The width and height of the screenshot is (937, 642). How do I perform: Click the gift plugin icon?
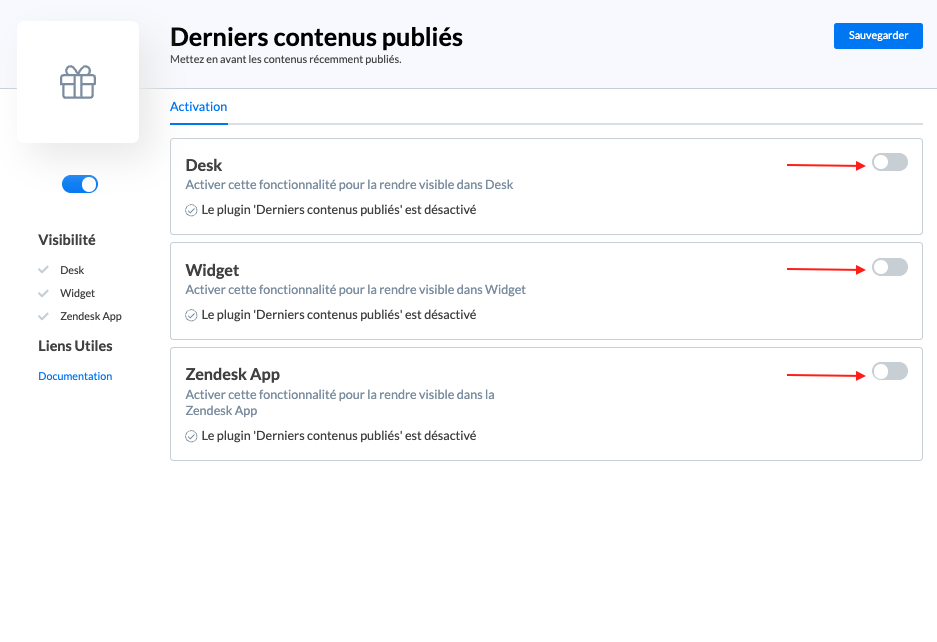pos(78,83)
